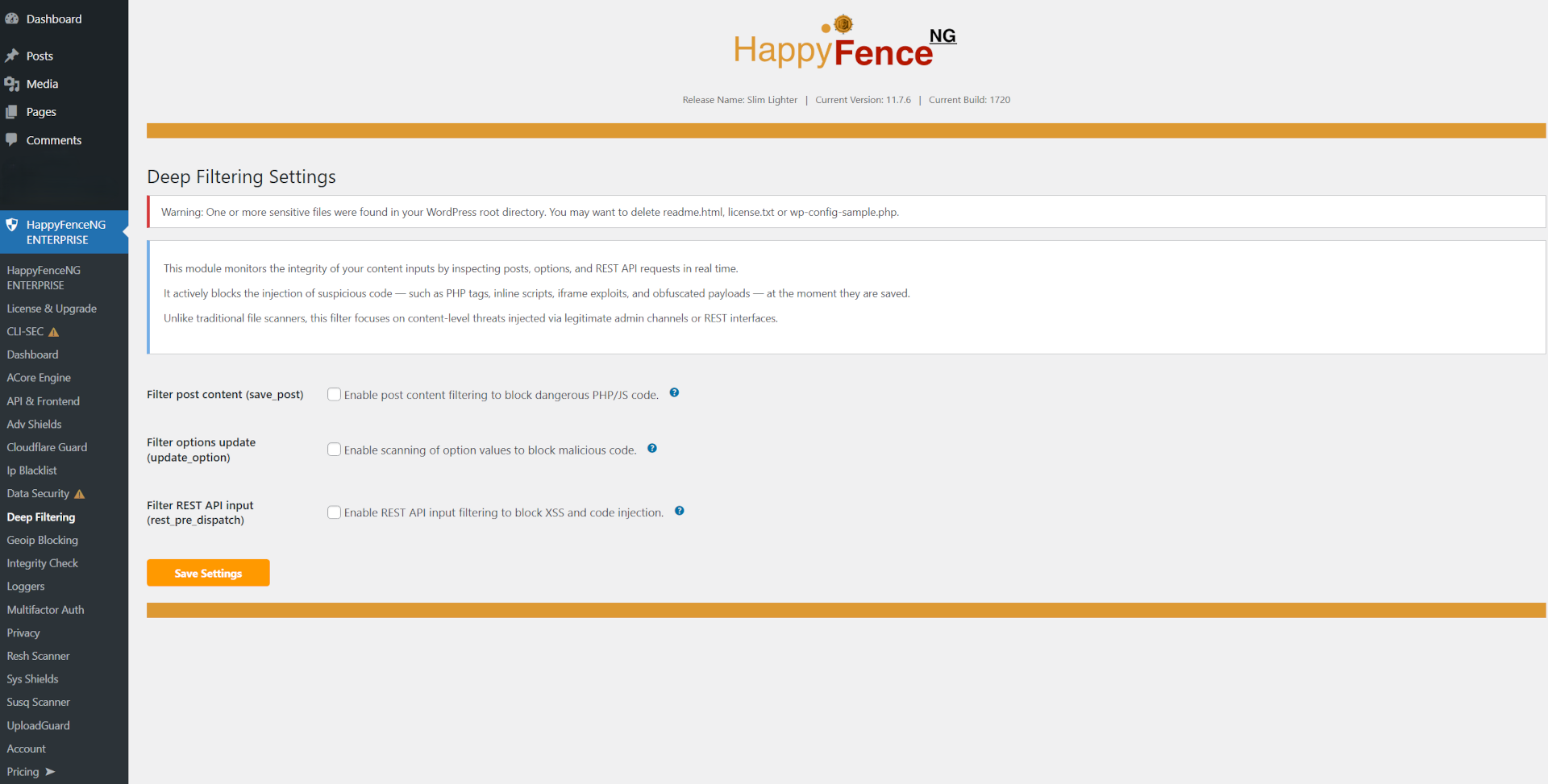Open Adv Shields settings
The width and height of the screenshot is (1548, 784).
pyautogui.click(x=34, y=425)
